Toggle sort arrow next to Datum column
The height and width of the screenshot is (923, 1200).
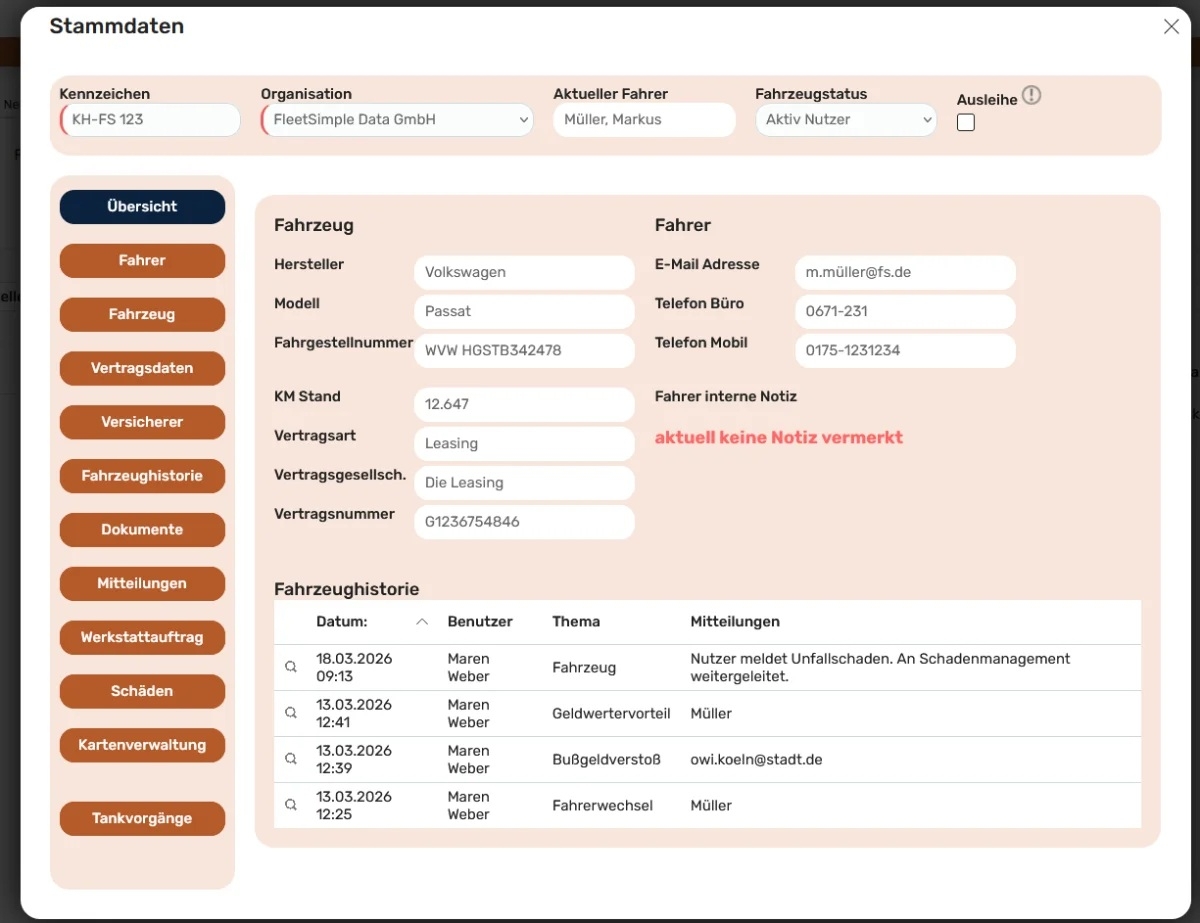[422, 621]
